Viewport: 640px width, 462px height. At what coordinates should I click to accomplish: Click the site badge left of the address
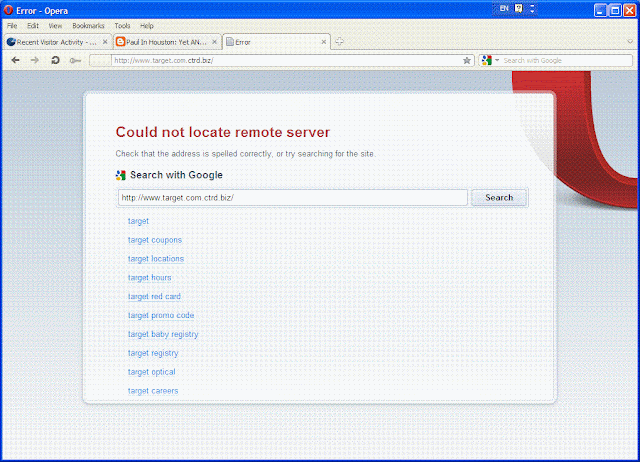pos(100,60)
